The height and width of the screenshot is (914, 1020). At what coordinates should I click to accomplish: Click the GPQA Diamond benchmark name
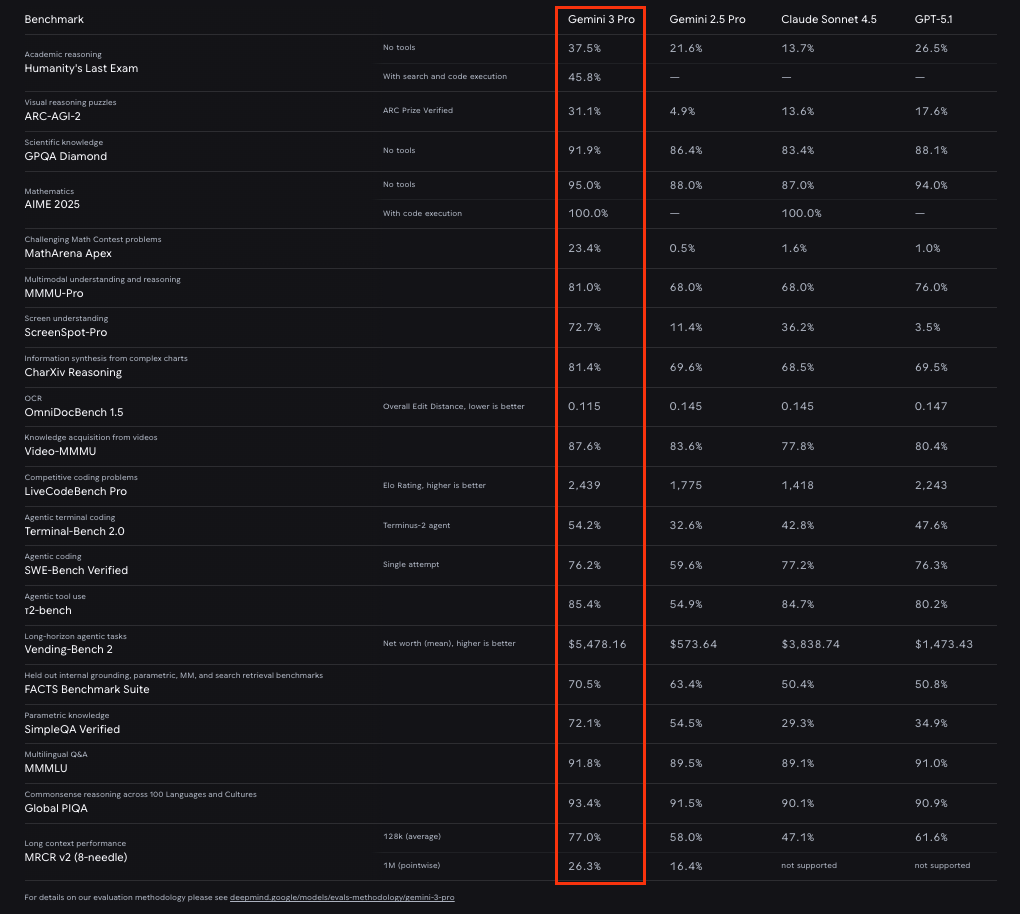(67, 156)
